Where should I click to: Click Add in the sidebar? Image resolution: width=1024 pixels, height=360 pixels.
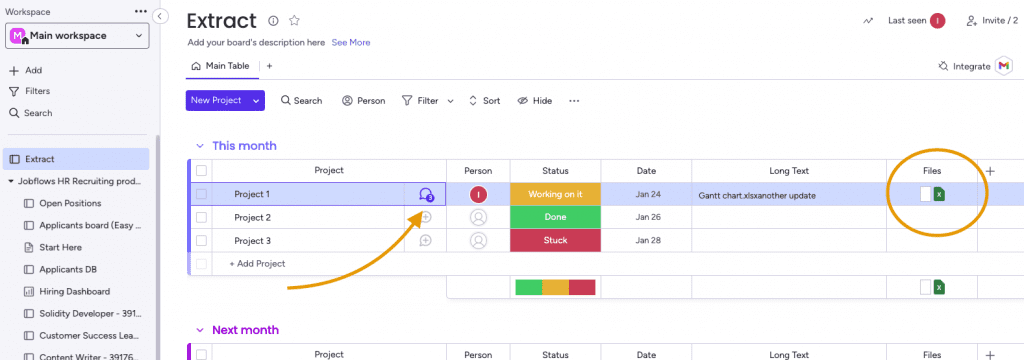point(26,71)
